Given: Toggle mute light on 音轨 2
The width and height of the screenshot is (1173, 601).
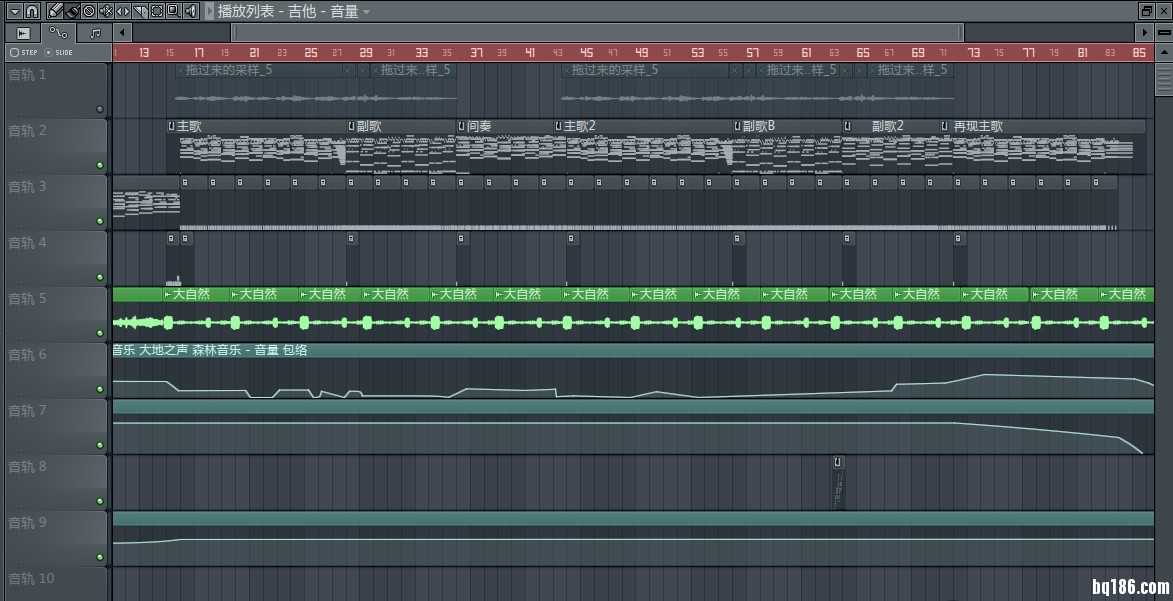Looking at the screenshot, I should [x=99, y=165].
